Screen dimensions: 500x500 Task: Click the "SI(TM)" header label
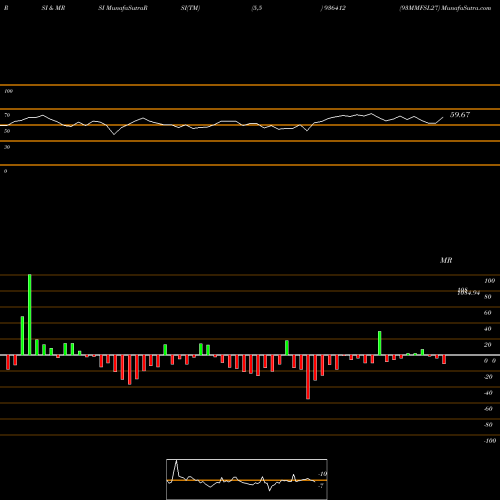click(x=190, y=8)
